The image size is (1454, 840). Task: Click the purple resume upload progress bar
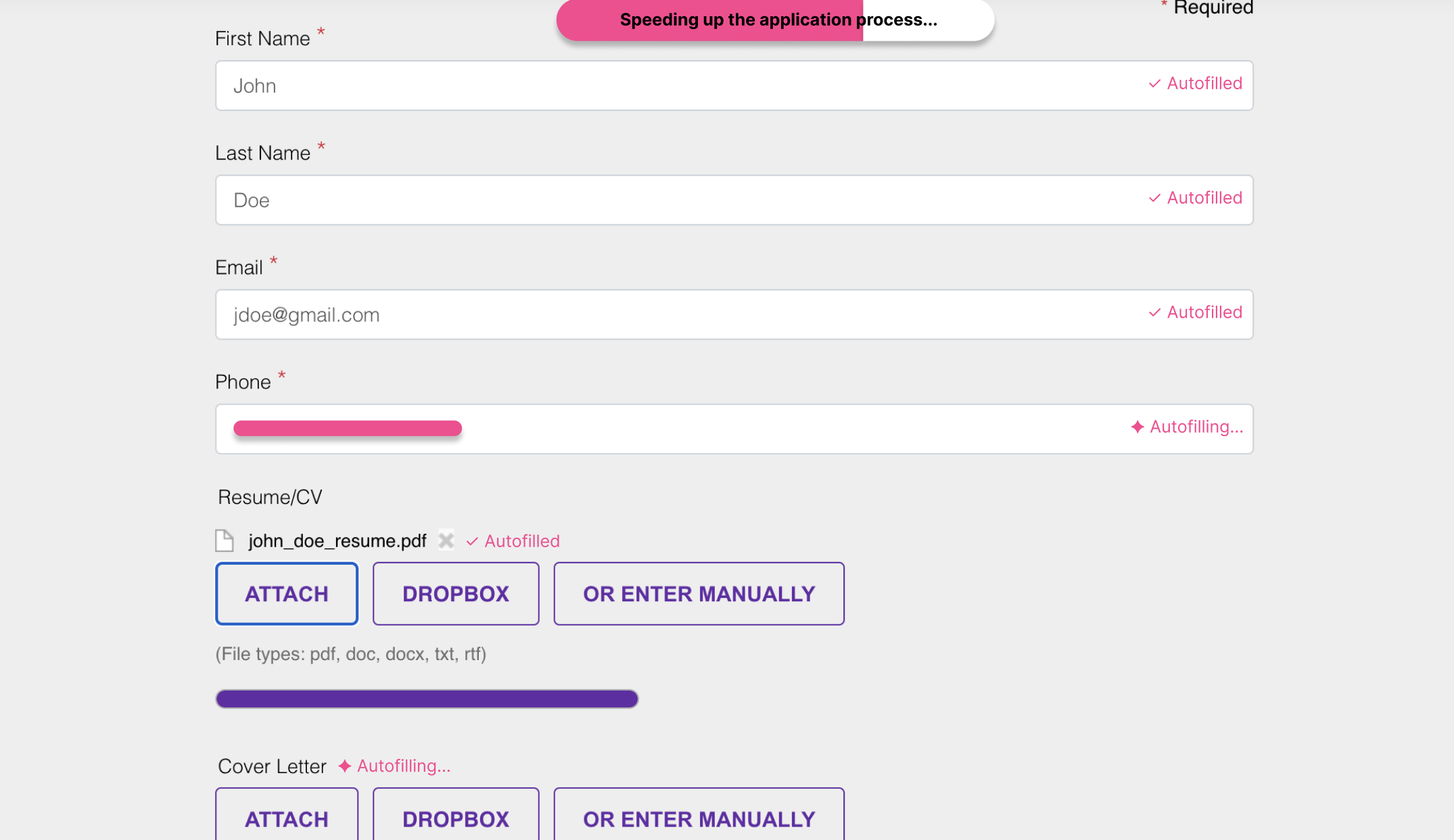pos(427,699)
